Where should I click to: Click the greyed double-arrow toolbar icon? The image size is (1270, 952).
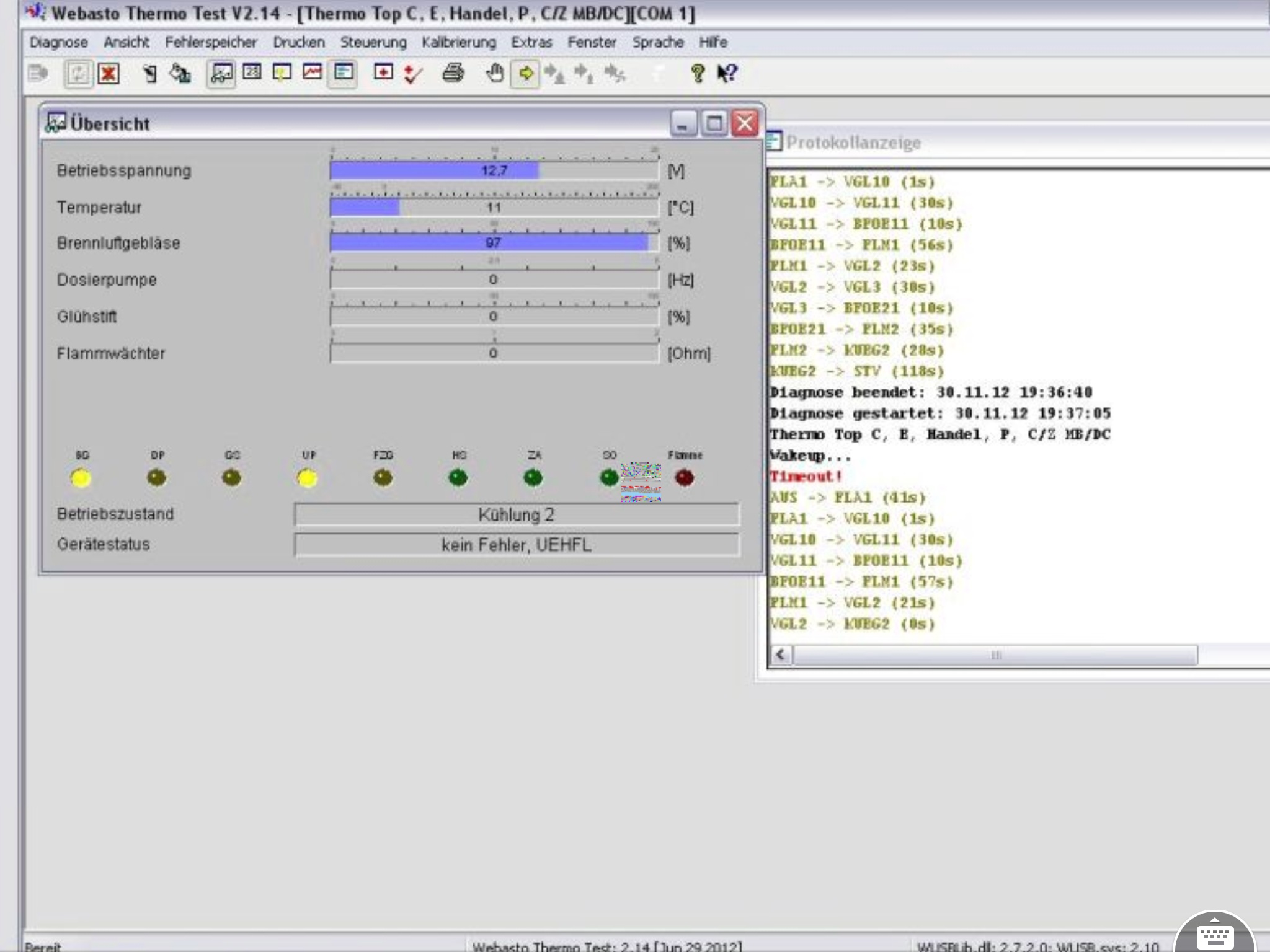[x=615, y=74]
